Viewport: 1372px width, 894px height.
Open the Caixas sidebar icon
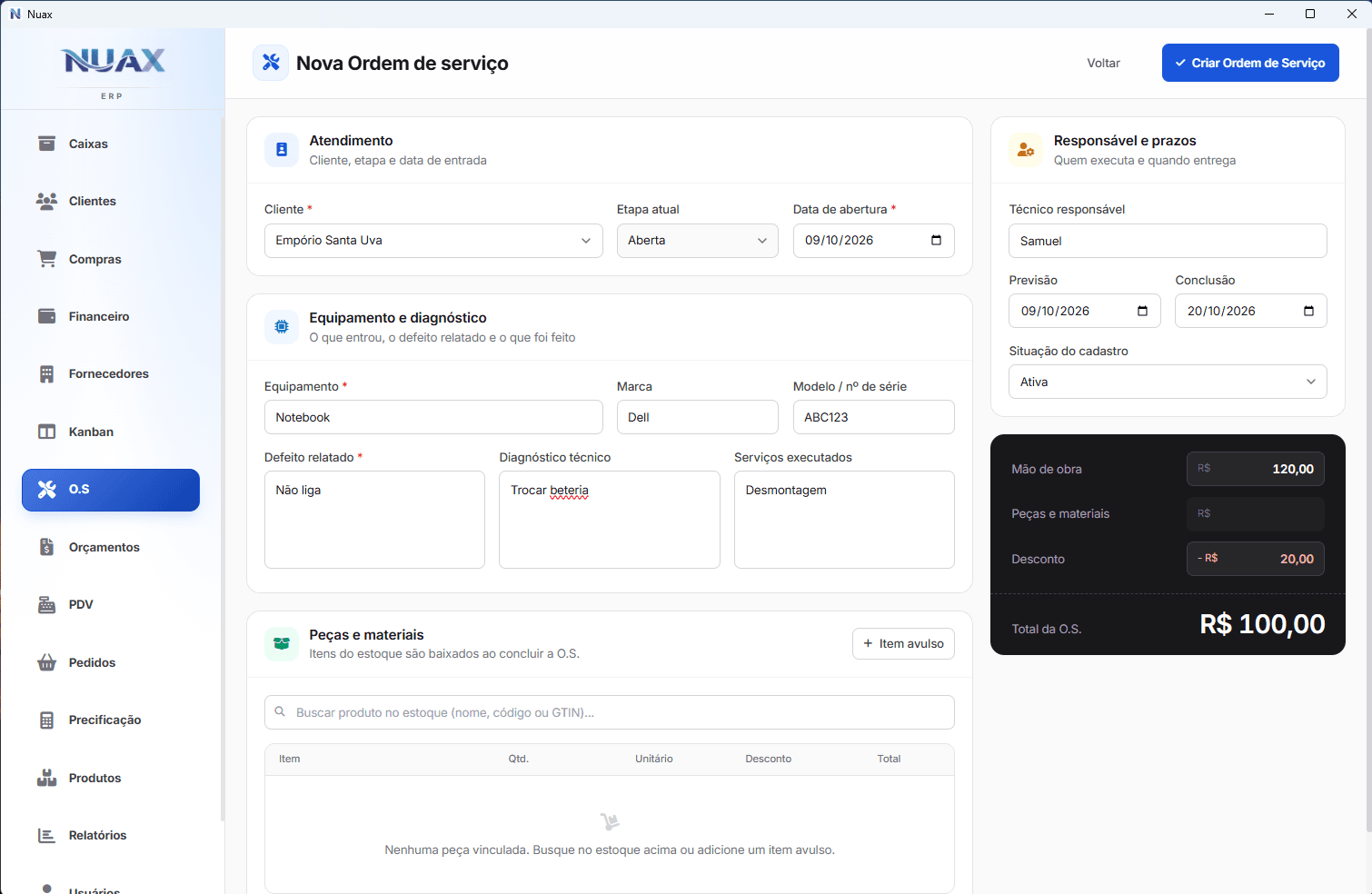(46, 144)
